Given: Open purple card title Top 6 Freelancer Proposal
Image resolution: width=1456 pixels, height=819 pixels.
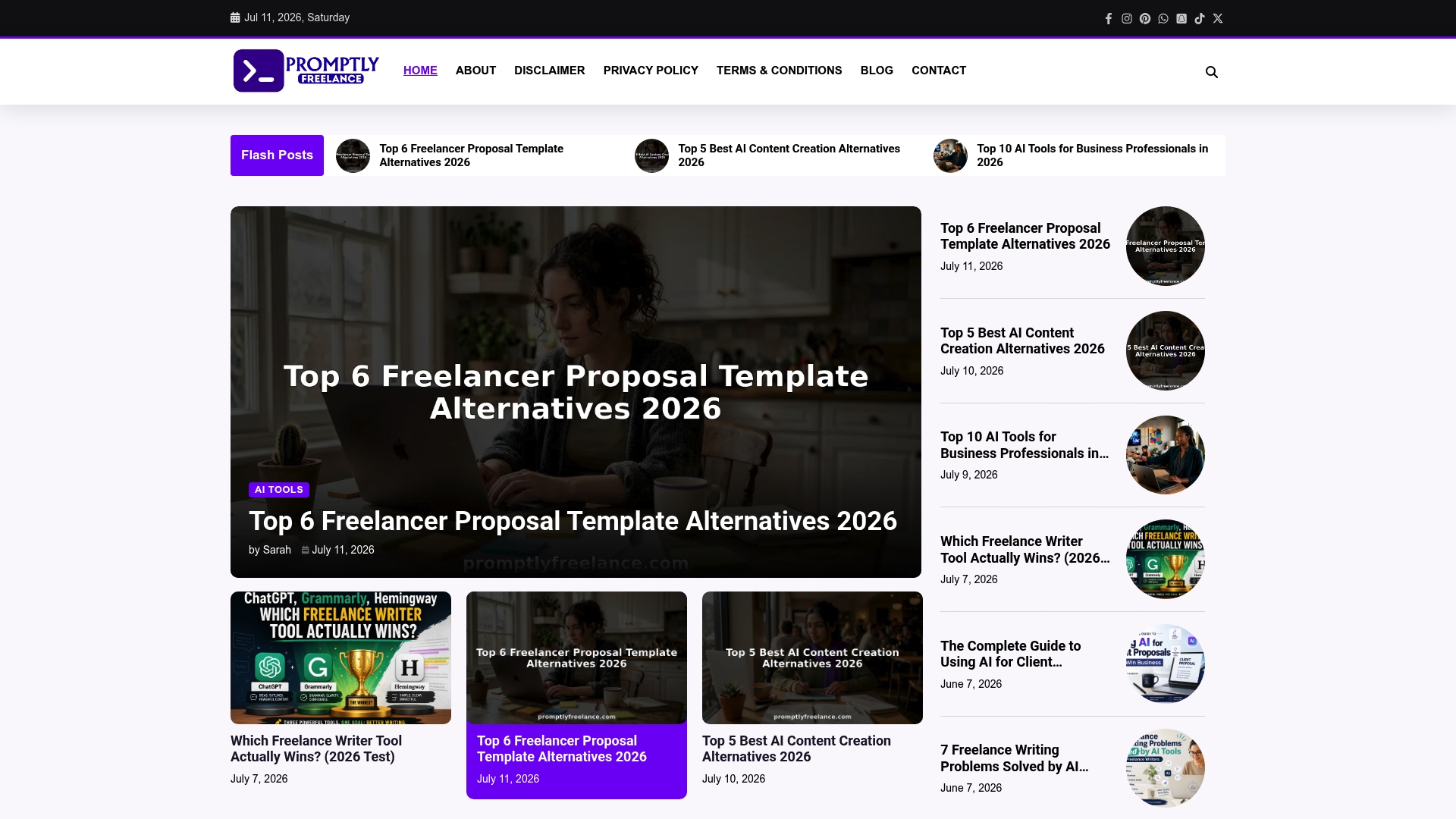Looking at the screenshot, I should click(561, 748).
